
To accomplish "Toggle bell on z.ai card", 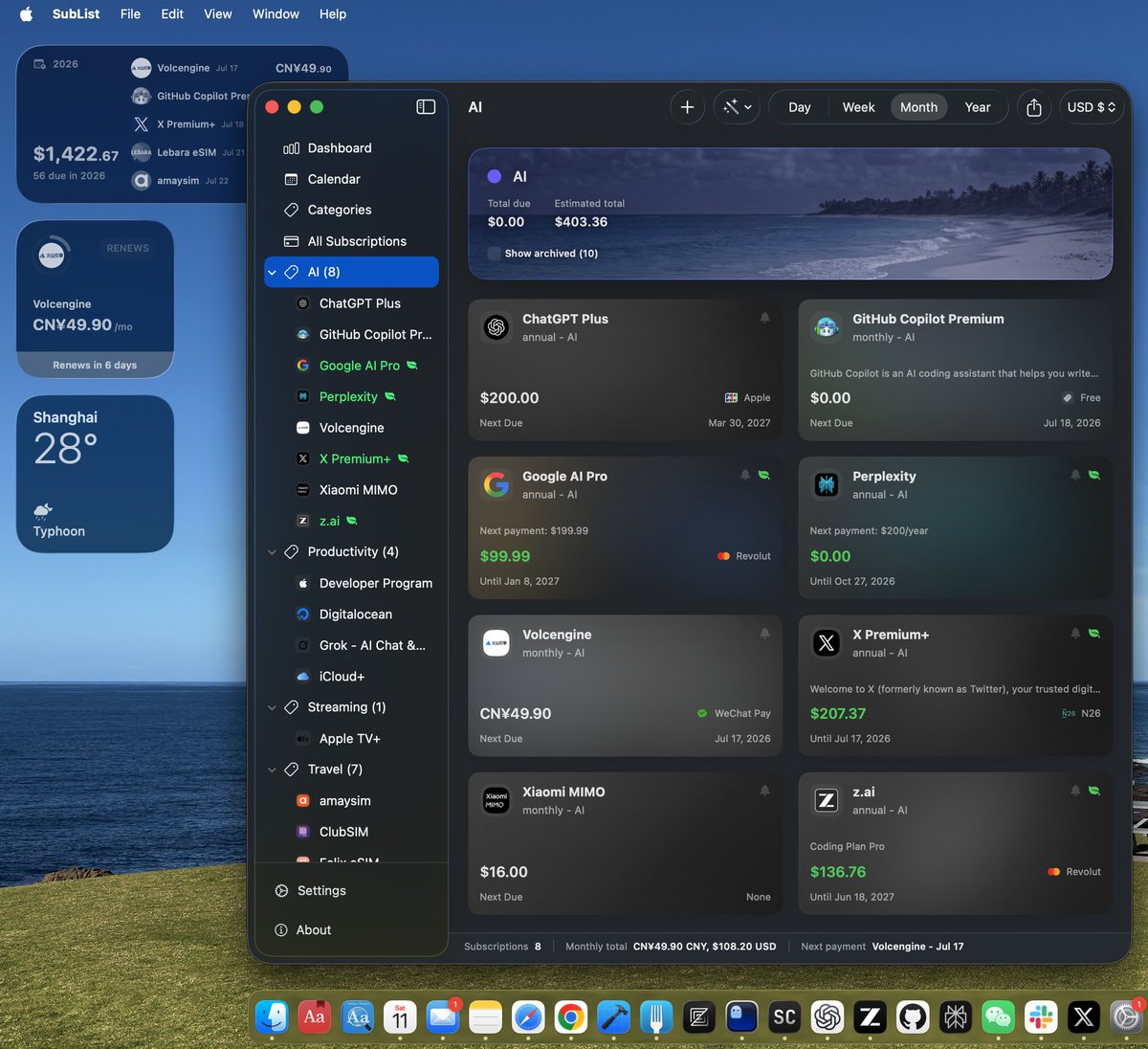I will click(1075, 791).
